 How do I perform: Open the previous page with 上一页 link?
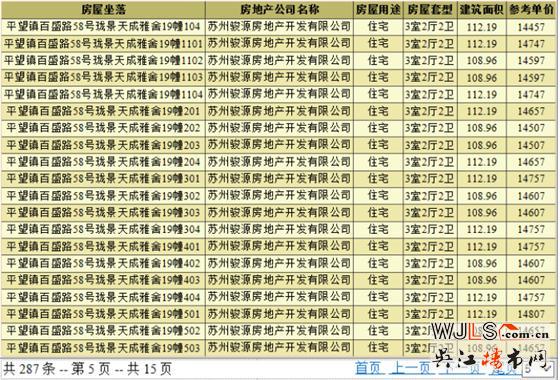(411, 368)
